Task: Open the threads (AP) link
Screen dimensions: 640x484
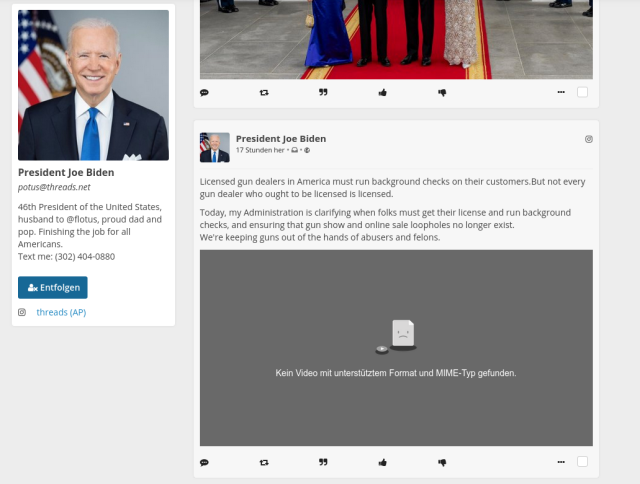Action: pyautogui.click(x=61, y=312)
